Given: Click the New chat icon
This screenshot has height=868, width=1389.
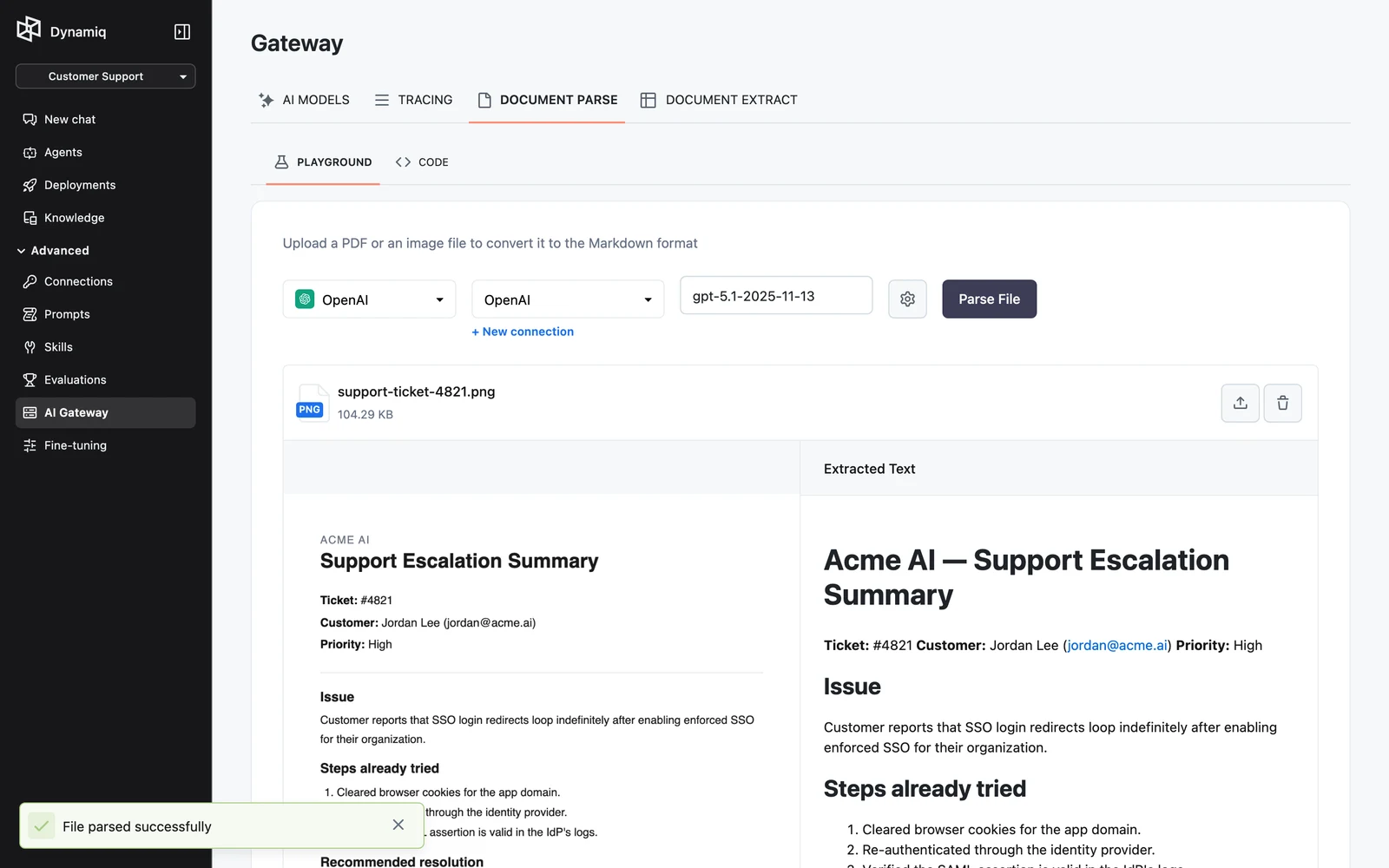Looking at the screenshot, I should coord(30,120).
